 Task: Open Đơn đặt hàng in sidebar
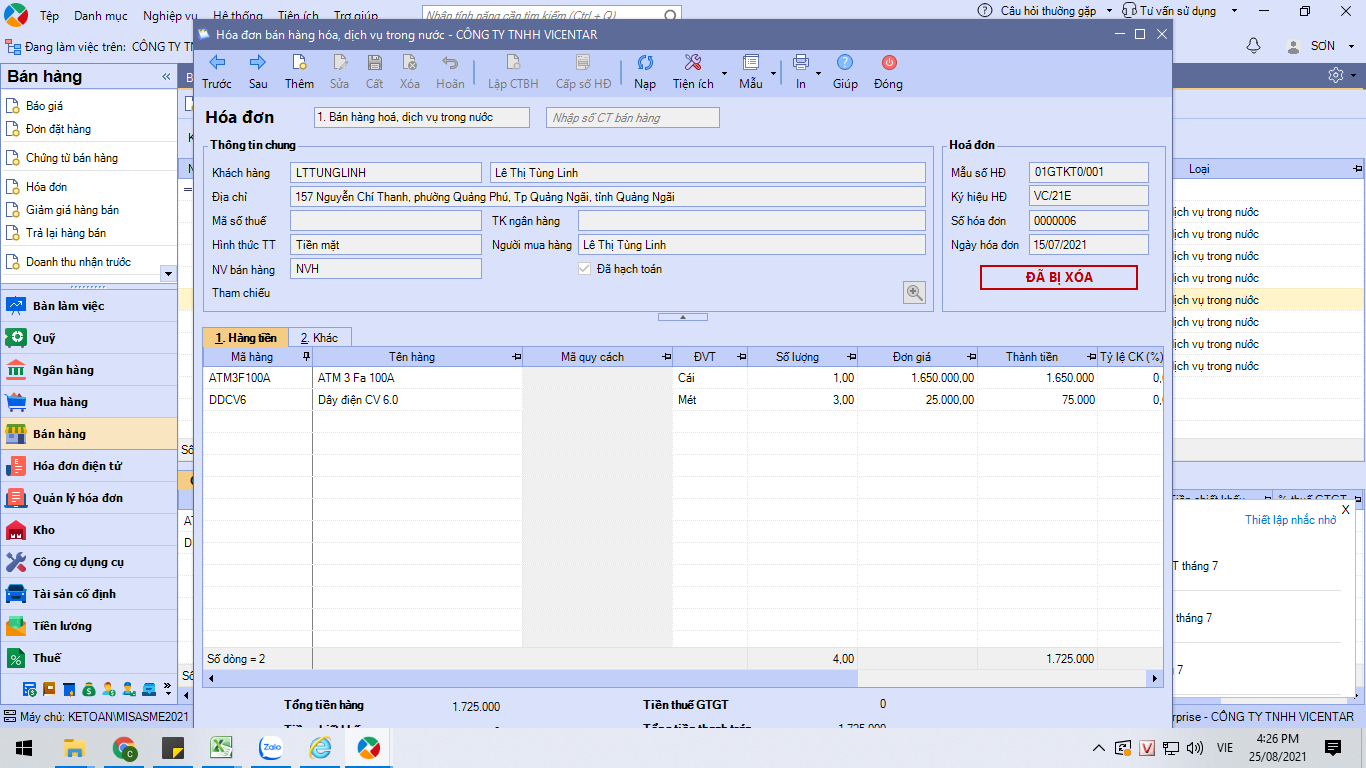[x=58, y=129]
